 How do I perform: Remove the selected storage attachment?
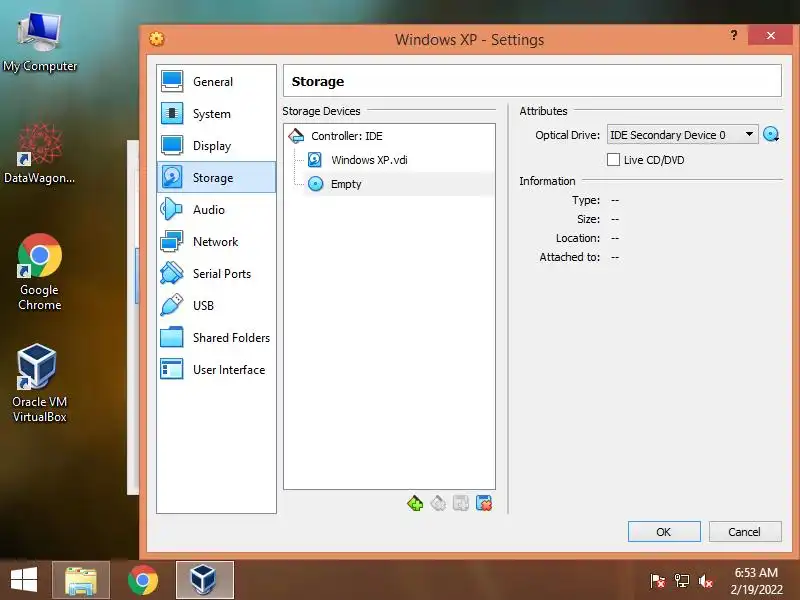[484, 504]
